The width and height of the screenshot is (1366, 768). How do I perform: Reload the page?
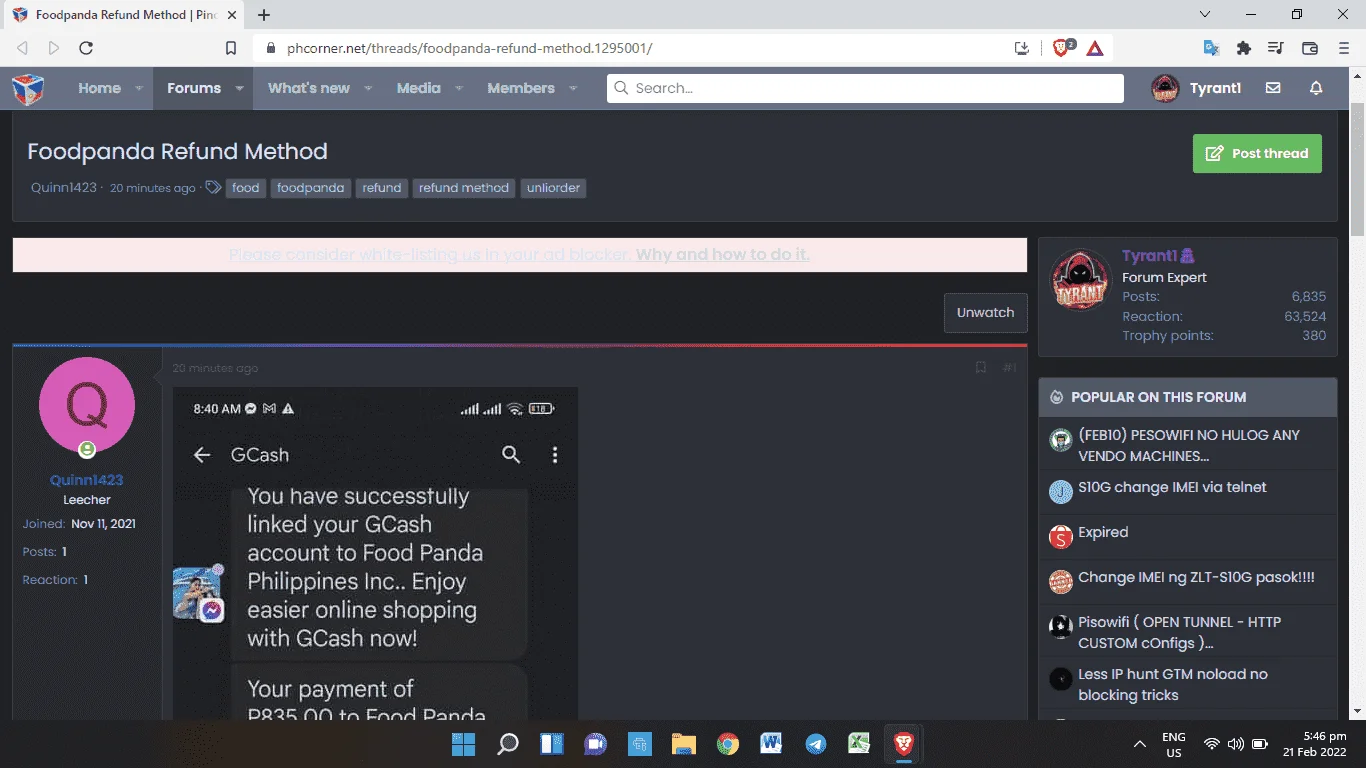coord(86,48)
